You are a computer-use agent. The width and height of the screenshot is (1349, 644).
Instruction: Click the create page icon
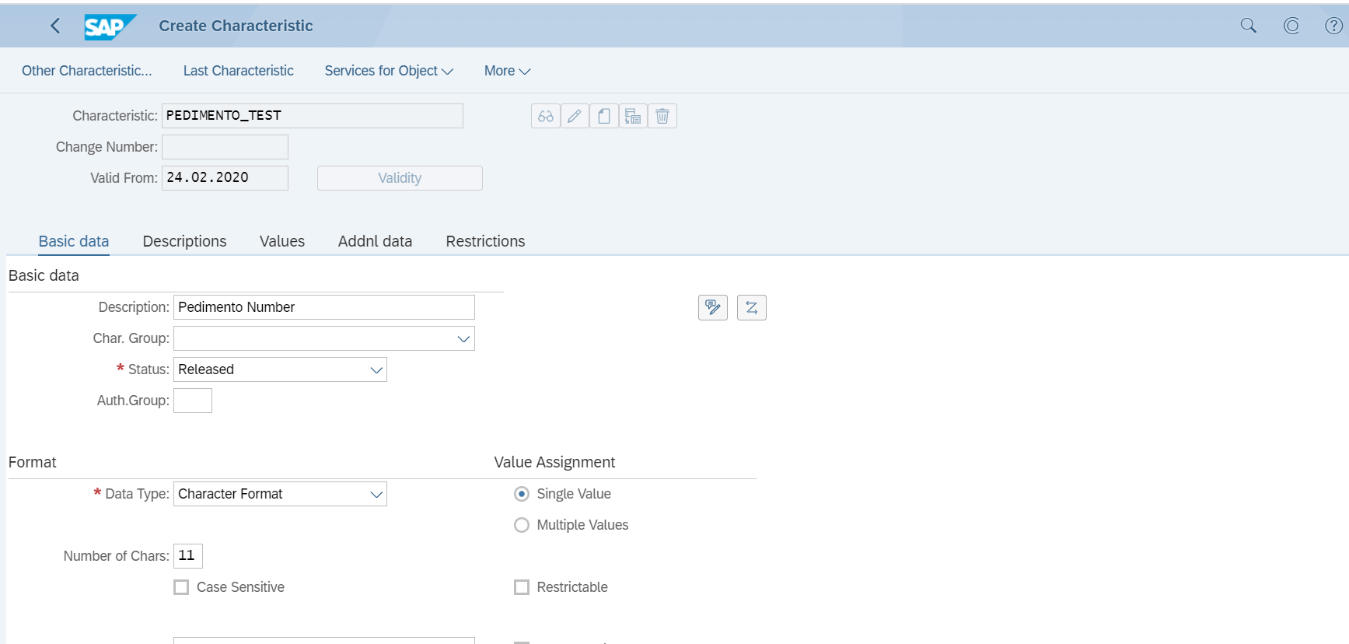click(x=603, y=116)
